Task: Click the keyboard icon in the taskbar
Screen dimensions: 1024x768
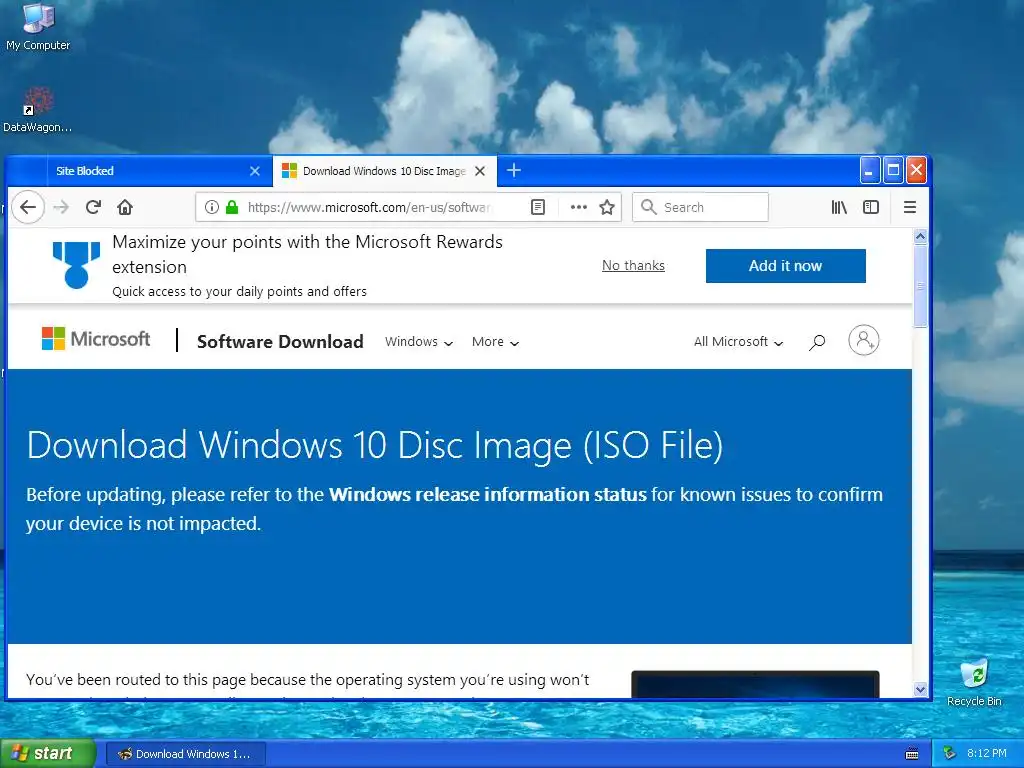Action: pyautogui.click(x=912, y=754)
